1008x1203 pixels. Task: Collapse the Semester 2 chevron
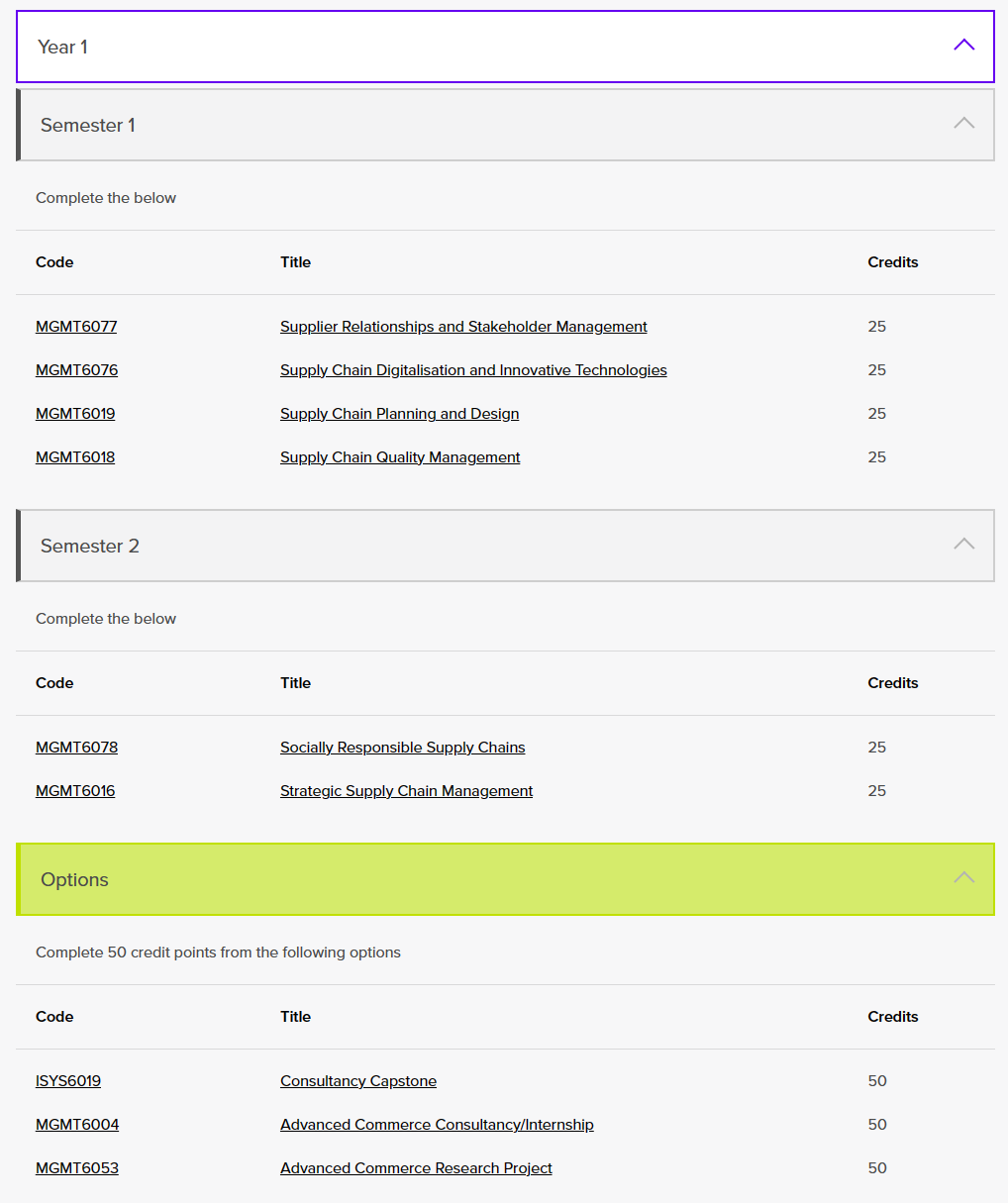[963, 545]
